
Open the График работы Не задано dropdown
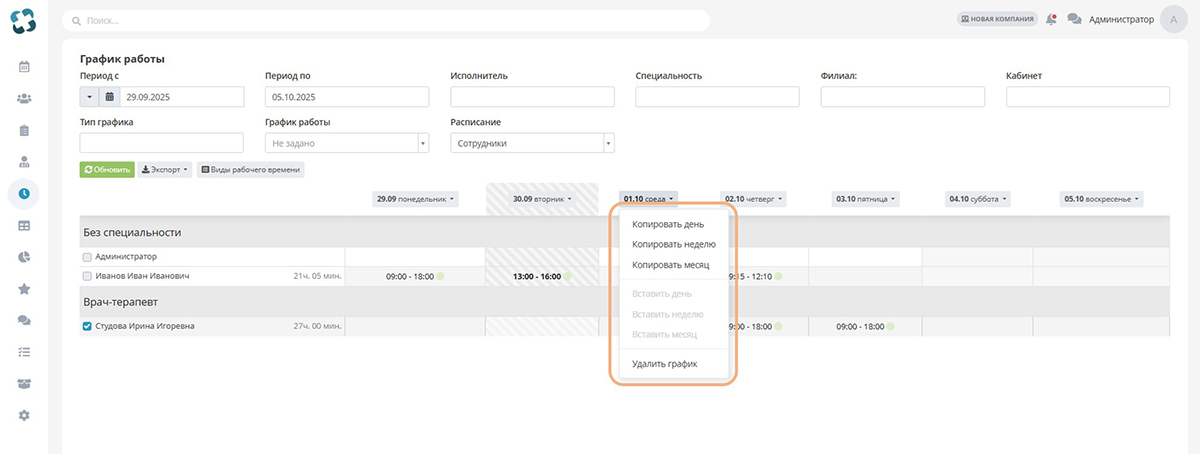tap(347, 143)
